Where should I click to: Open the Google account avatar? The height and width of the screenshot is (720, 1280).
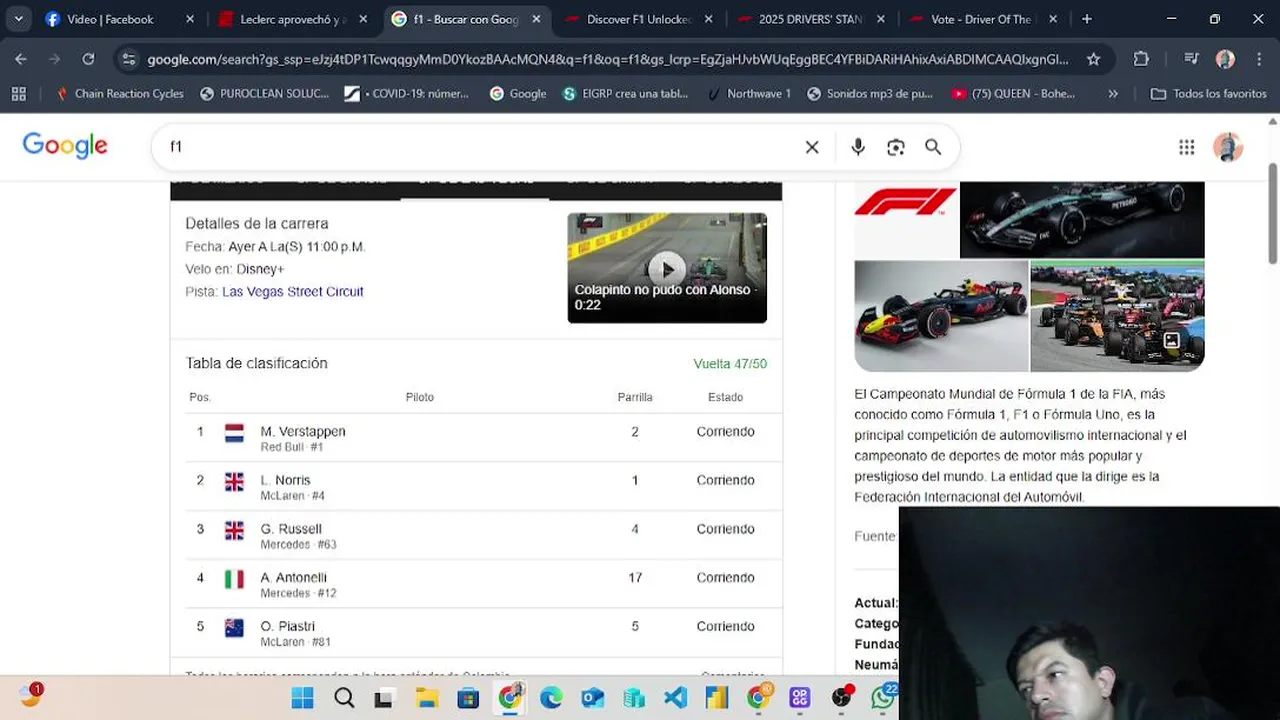(x=1228, y=147)
